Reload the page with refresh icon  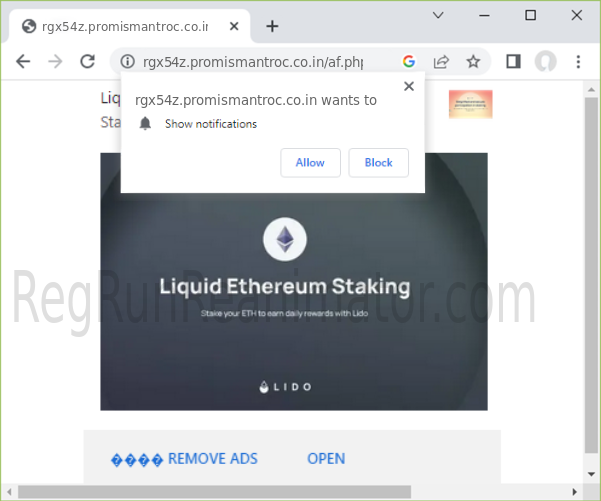click(x=87, y=61)
